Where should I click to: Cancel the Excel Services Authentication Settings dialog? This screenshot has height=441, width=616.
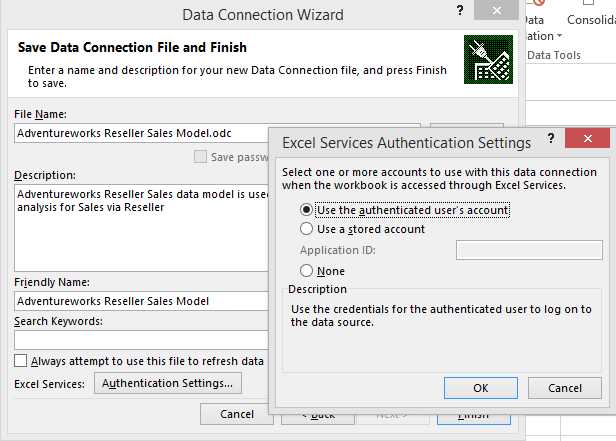coord(565,388)
